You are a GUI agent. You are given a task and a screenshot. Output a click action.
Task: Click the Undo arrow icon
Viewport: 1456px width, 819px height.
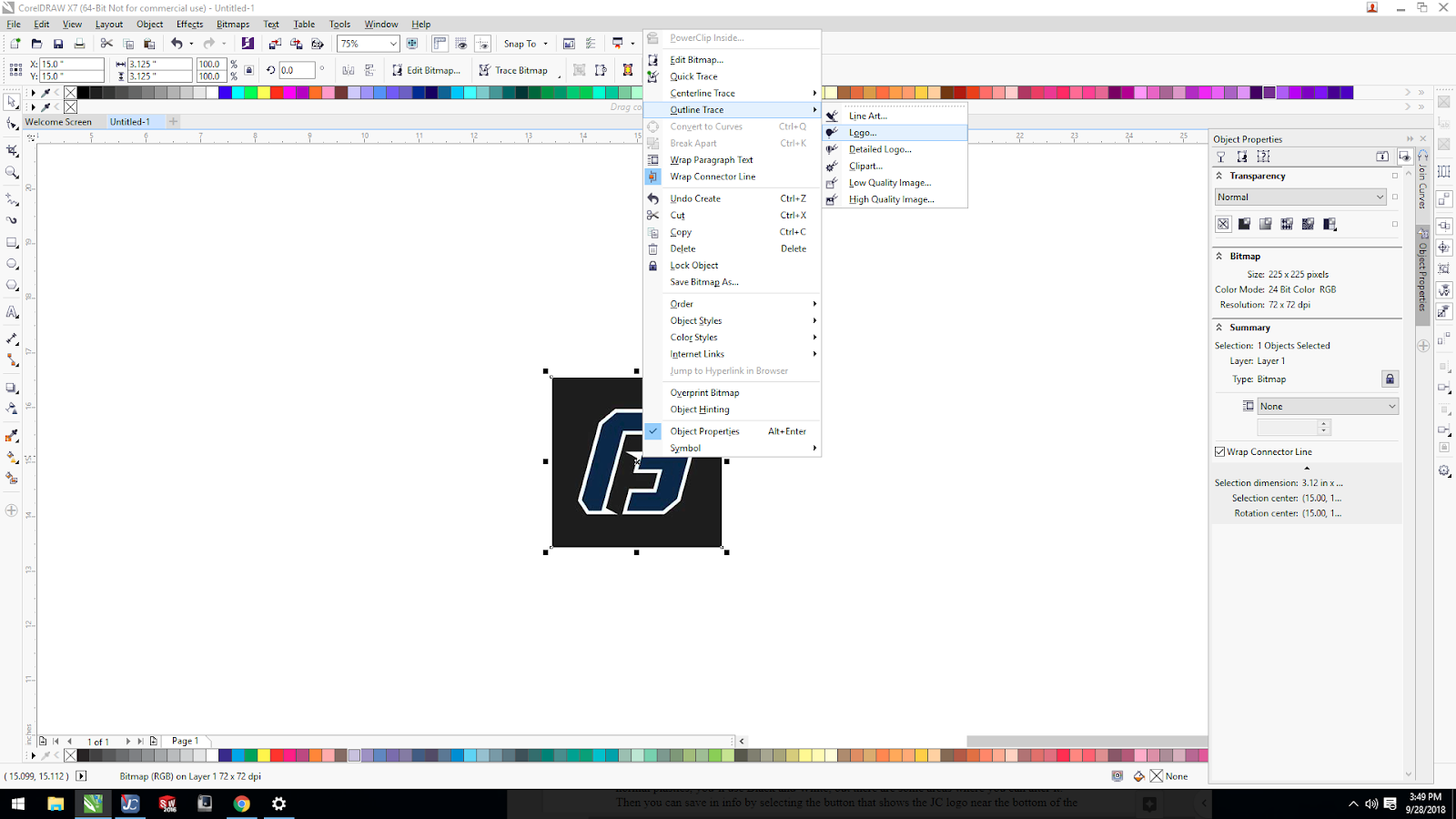point(177,44)
